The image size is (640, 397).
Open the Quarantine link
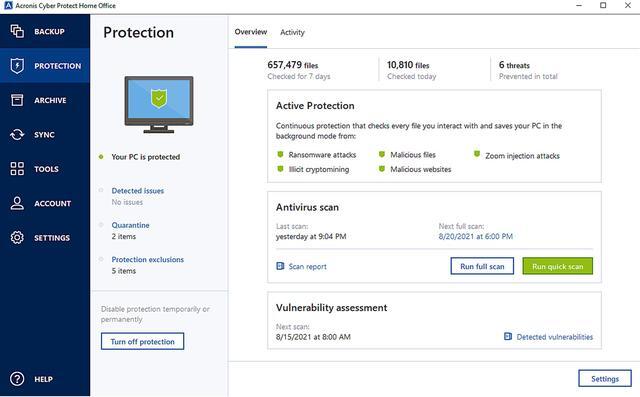(x=131, y=225)
